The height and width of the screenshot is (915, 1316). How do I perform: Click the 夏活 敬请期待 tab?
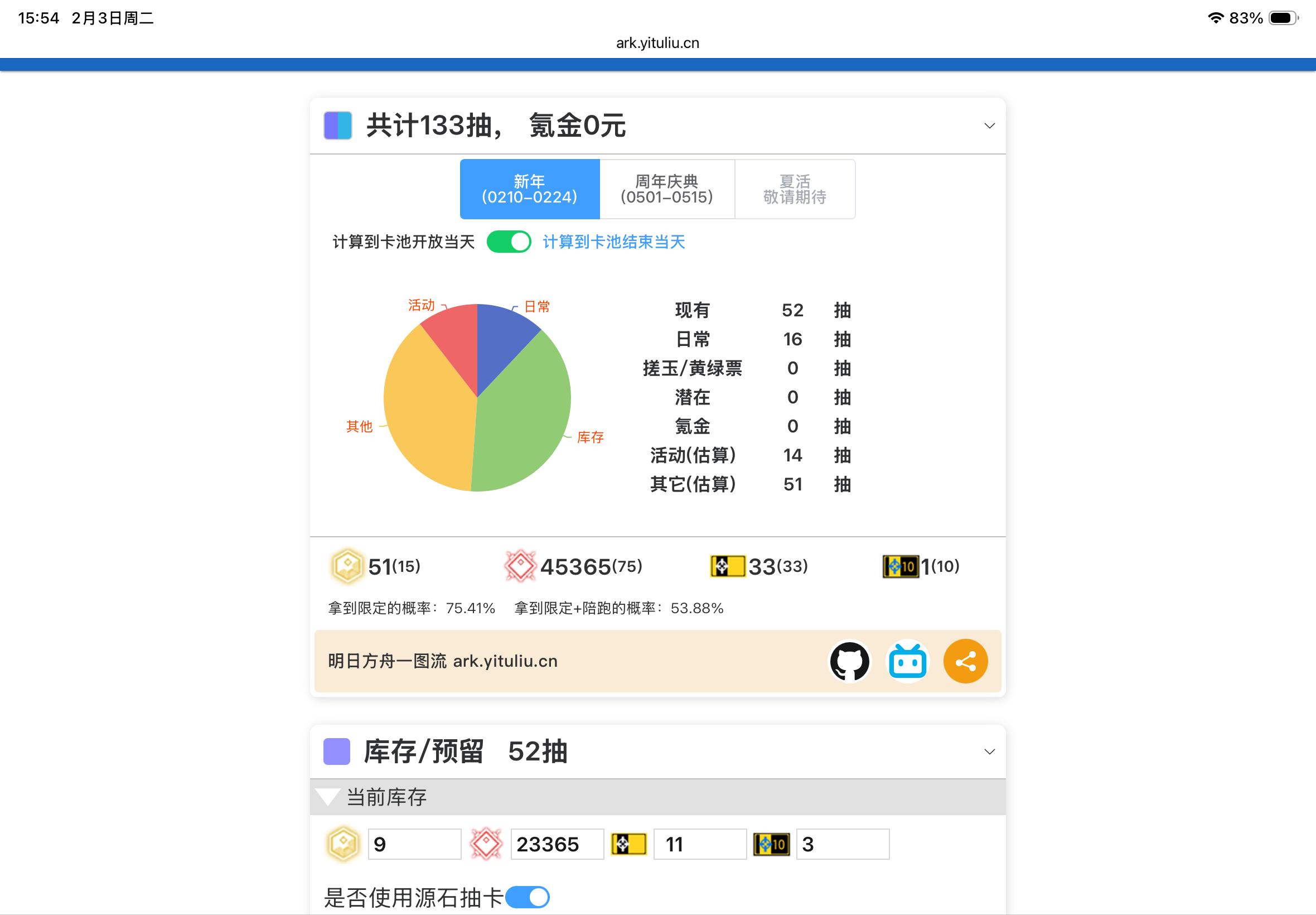(x=795, y=189)
